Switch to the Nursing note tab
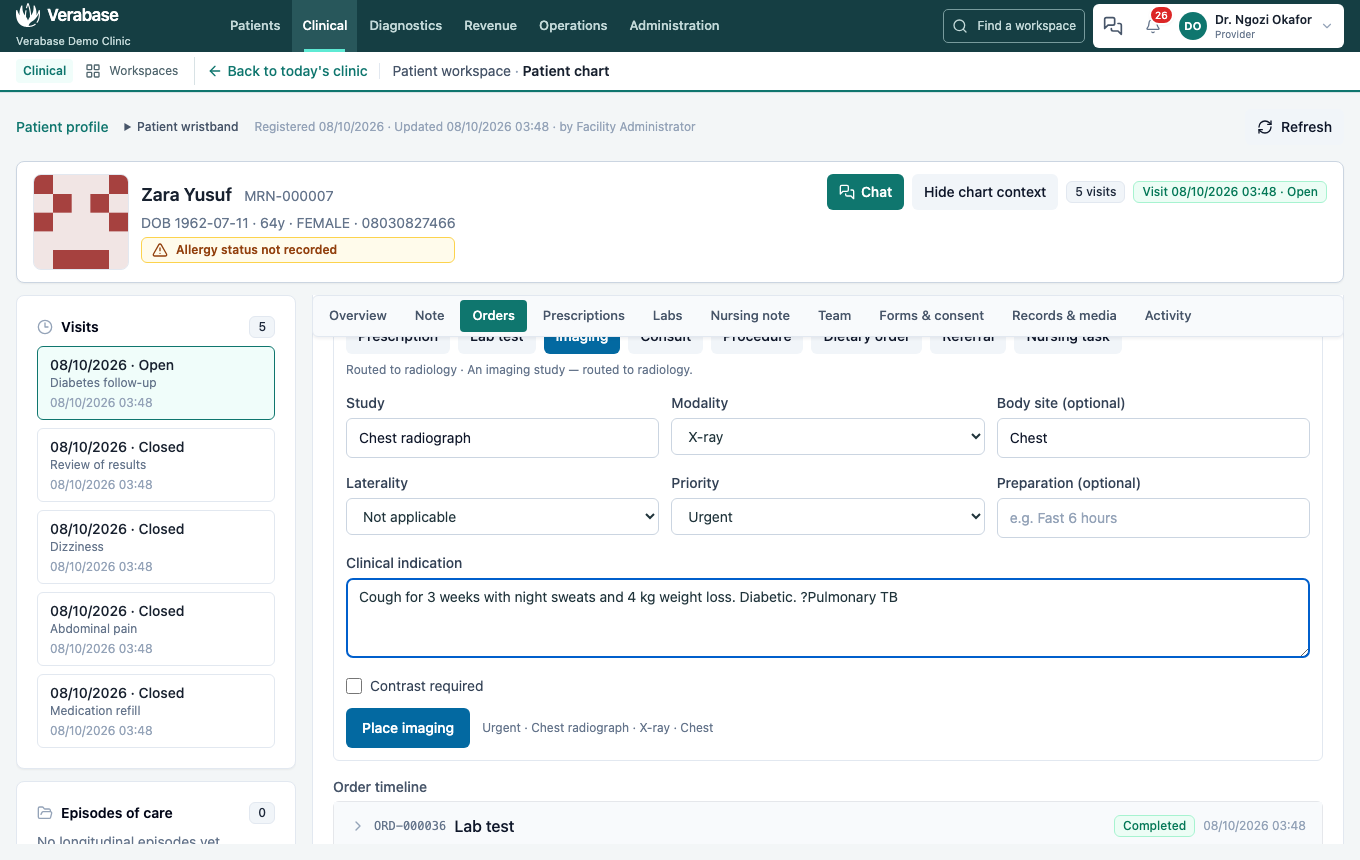The height and width of the screenshot is (860, 1360). [x=750, y=315]
